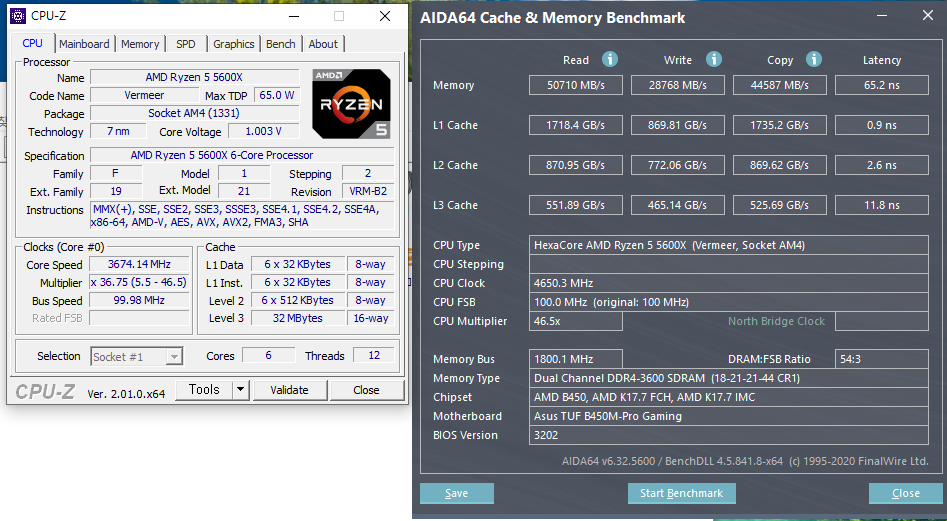Screen dimensions: 947x521
Task: Click the Package value Socket AM4 (1331)
Action: [194, 113]
